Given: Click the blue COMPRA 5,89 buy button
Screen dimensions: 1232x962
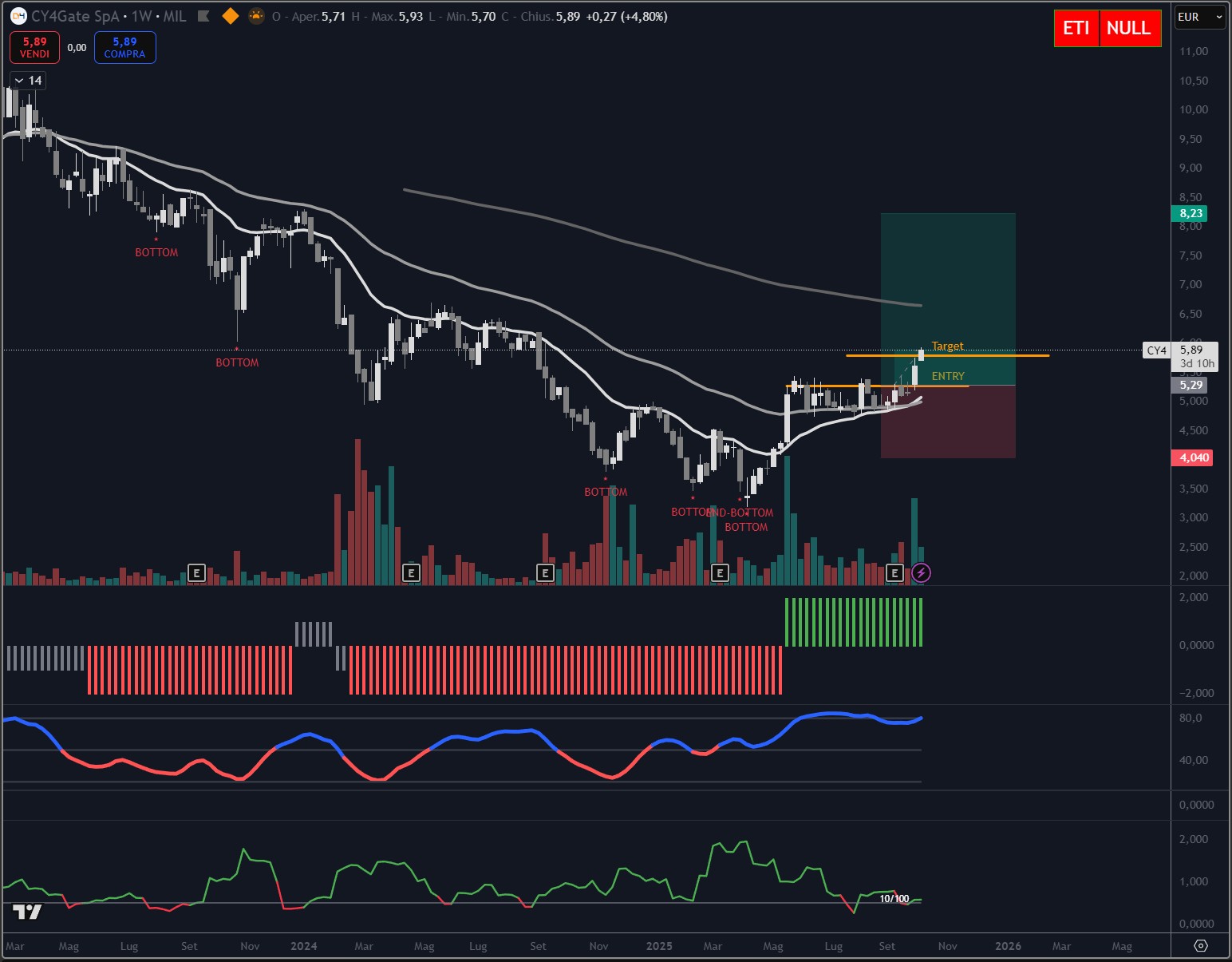Looking at the screenshot, I should click(124, 48).
